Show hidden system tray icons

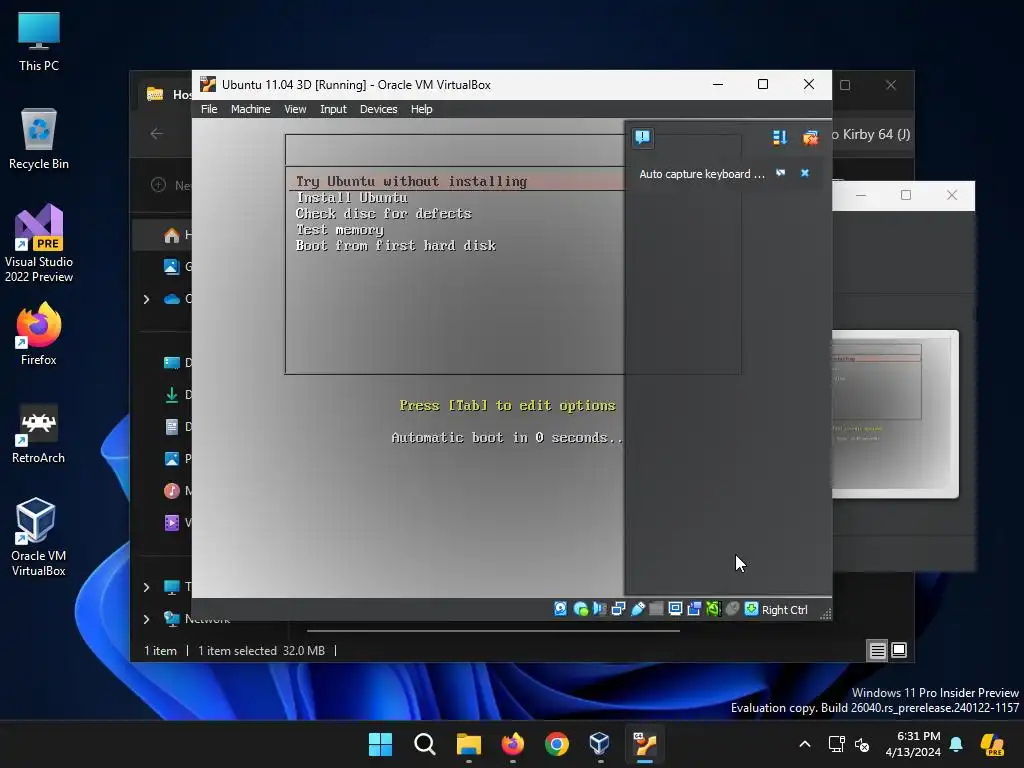805,744
